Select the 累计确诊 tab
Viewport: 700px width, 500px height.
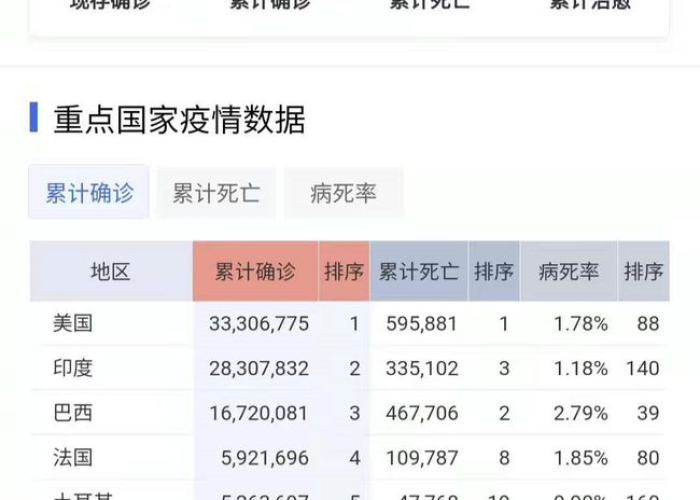point(89,192)
